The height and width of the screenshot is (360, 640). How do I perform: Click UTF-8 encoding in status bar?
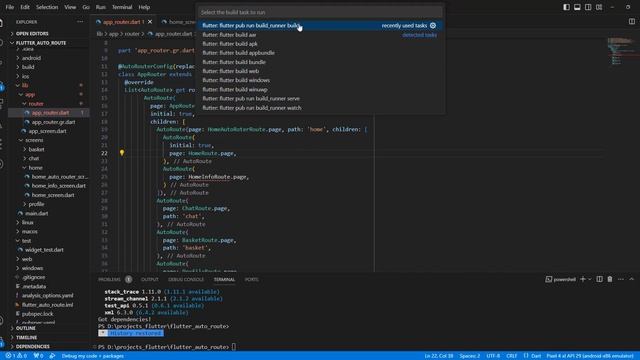click(x=493, y=356)
